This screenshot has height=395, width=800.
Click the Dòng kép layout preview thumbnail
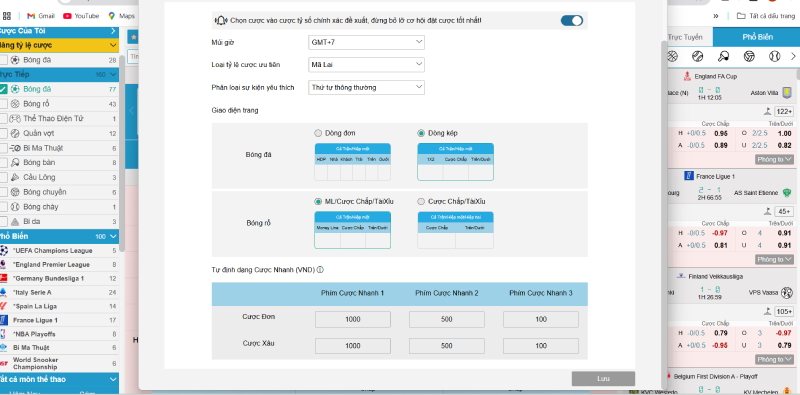click(455, 162)
